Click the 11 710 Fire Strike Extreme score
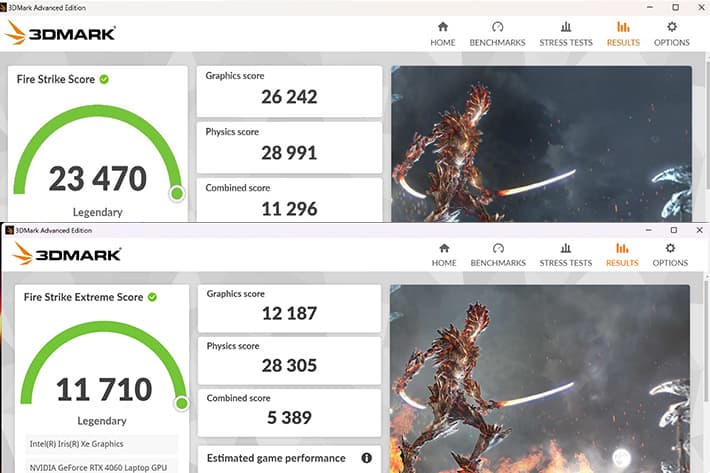This screenshot has height=473, width=710. (104, 389)
